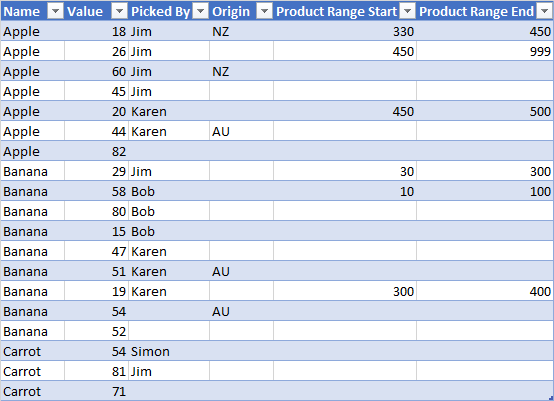Click Karen in the value 19 row
The height and width of the screenshot is (401, 554).
pyautogui.click(x=169, y=291)
